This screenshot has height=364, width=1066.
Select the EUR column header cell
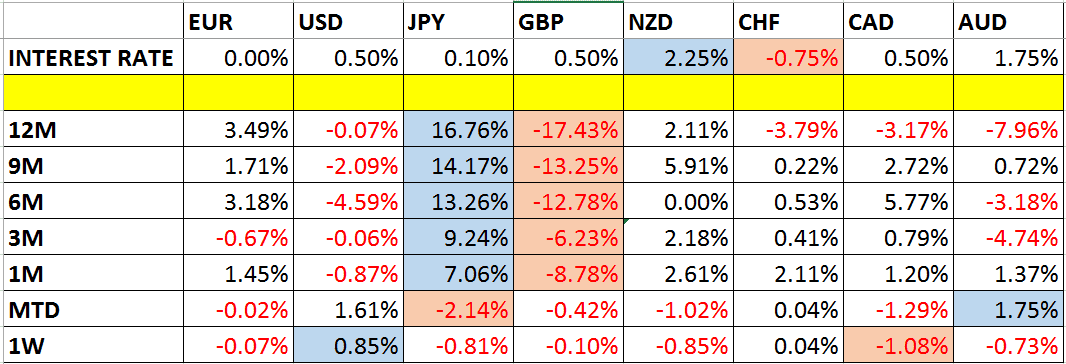237,22
